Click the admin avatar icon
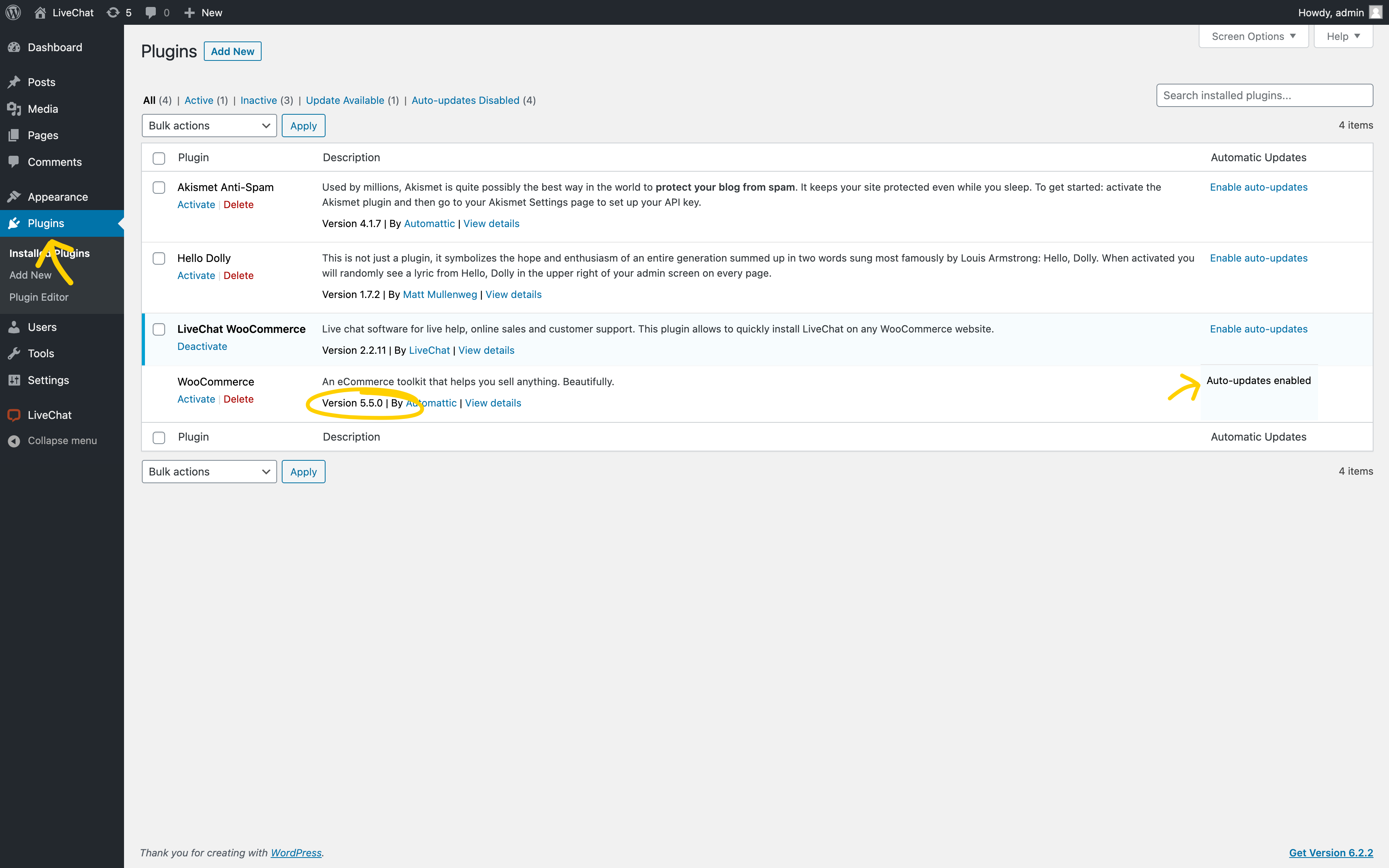Image resolution: width=1389 pixels, height=868 pixels. point(1376,12)
